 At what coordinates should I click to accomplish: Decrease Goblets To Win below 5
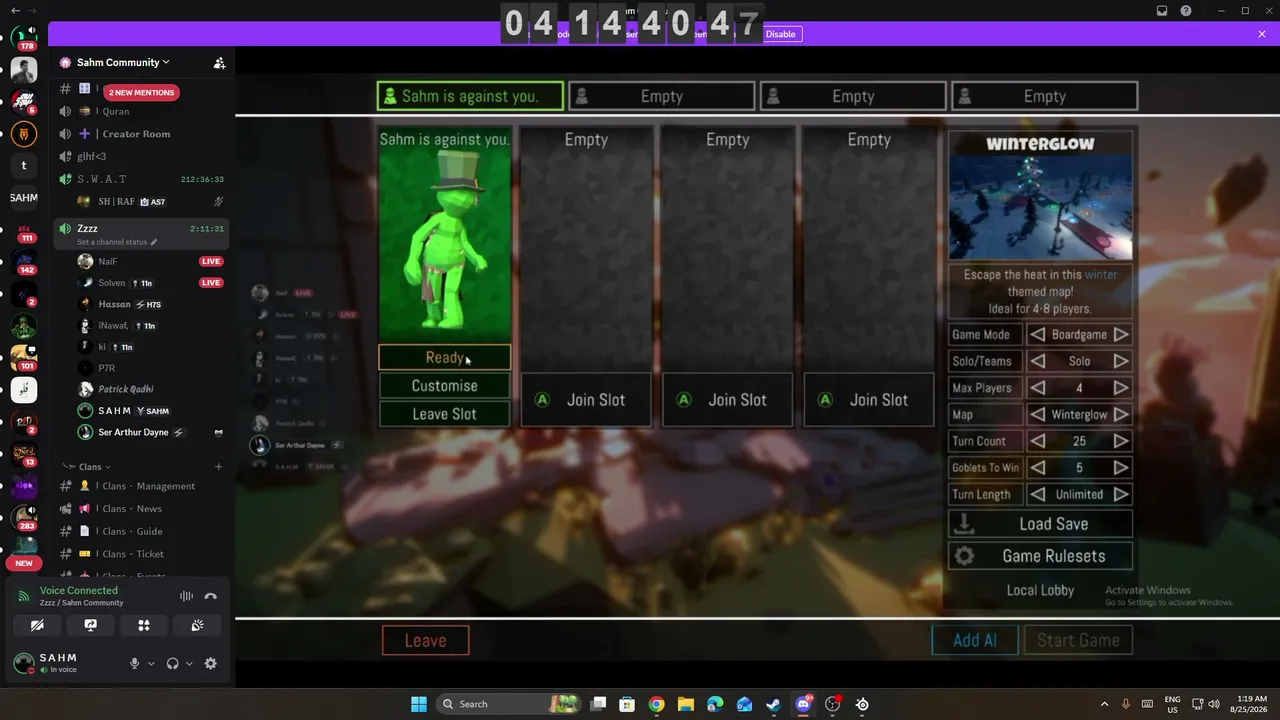click(x=1038, y=467)
